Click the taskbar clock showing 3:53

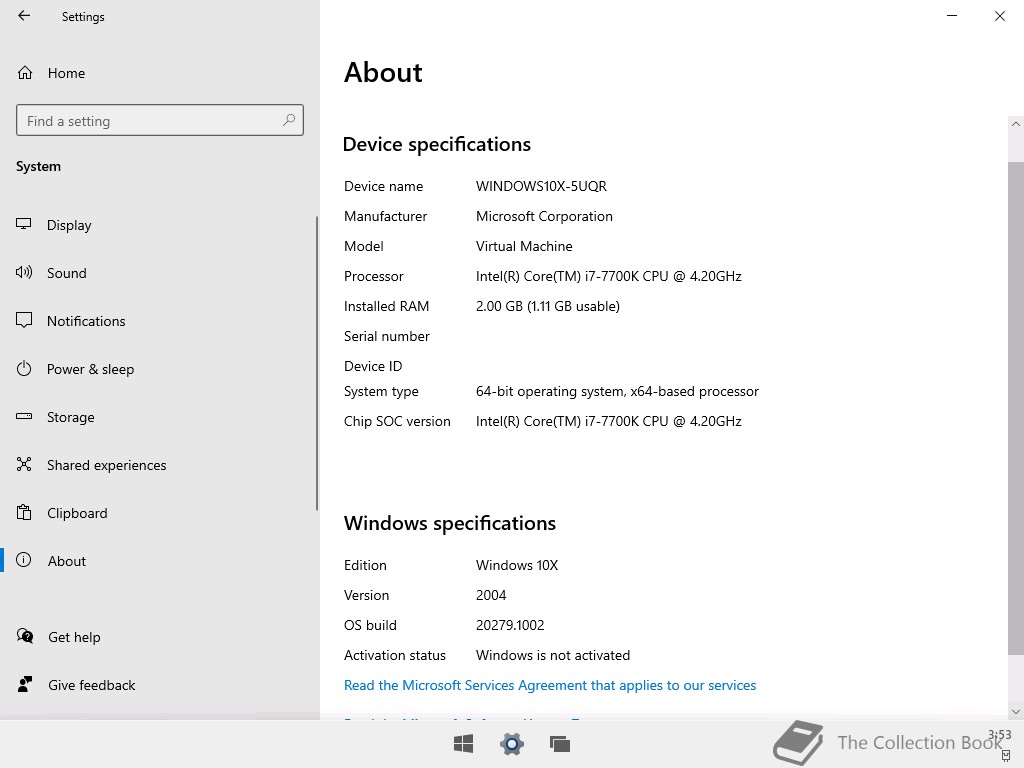tap(999, 735)
